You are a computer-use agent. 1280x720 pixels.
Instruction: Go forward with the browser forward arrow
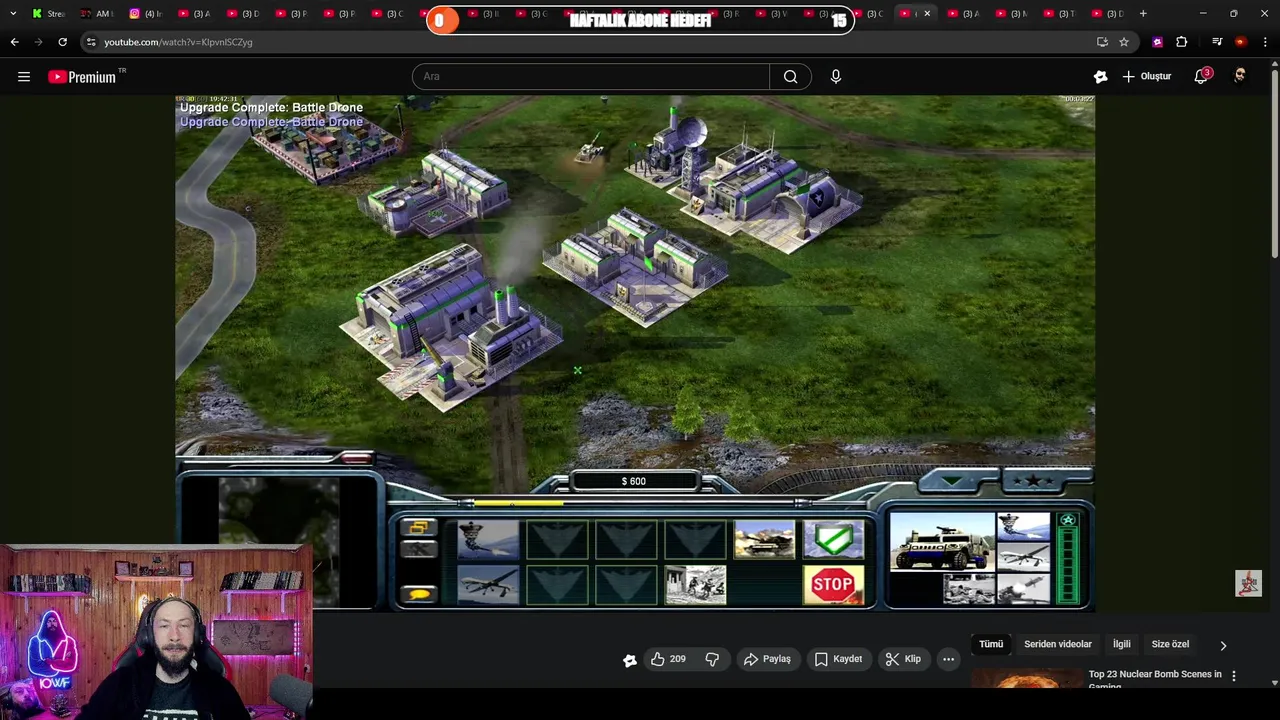pyautogui.click(x=38, y=42)
